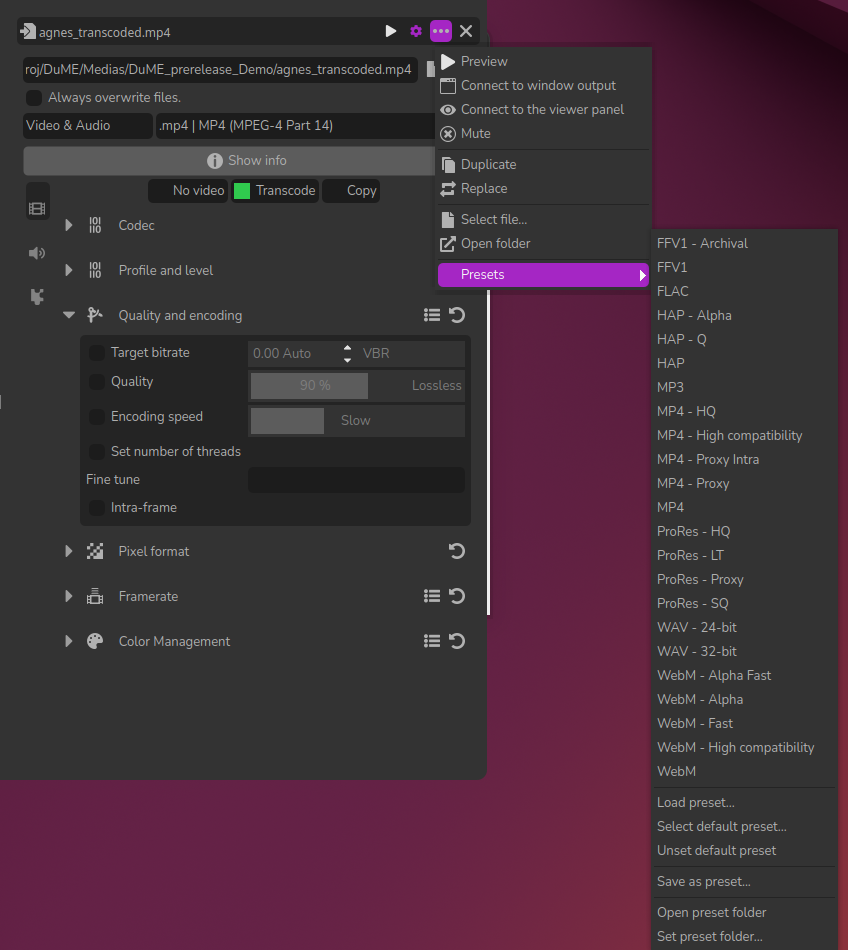The image size is (848, 950).
Task: Collapse the Quality and encoding section
Action: pyautogui.click(x=69, y=315)
